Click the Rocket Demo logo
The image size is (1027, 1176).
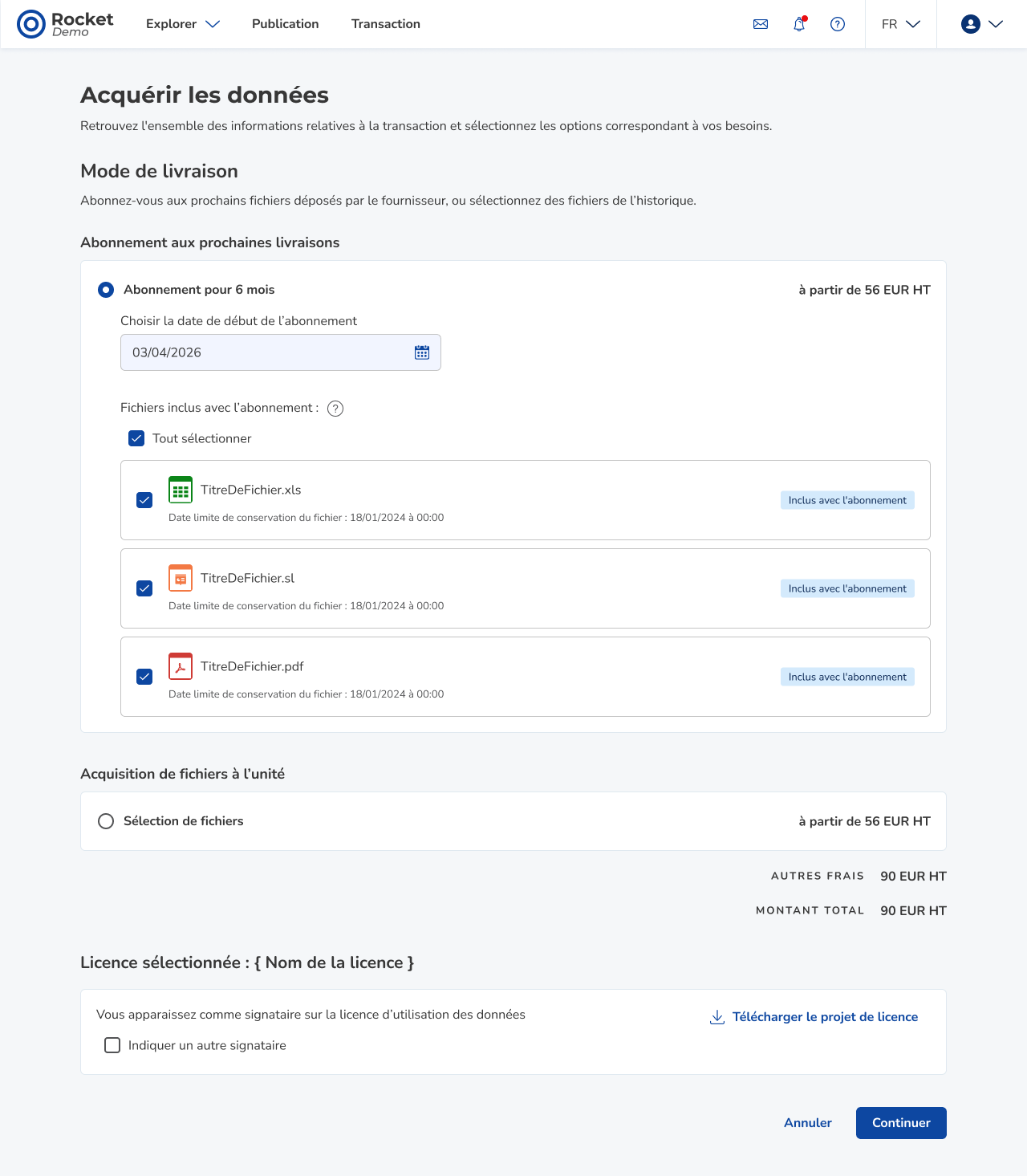(x=66, y=24)
